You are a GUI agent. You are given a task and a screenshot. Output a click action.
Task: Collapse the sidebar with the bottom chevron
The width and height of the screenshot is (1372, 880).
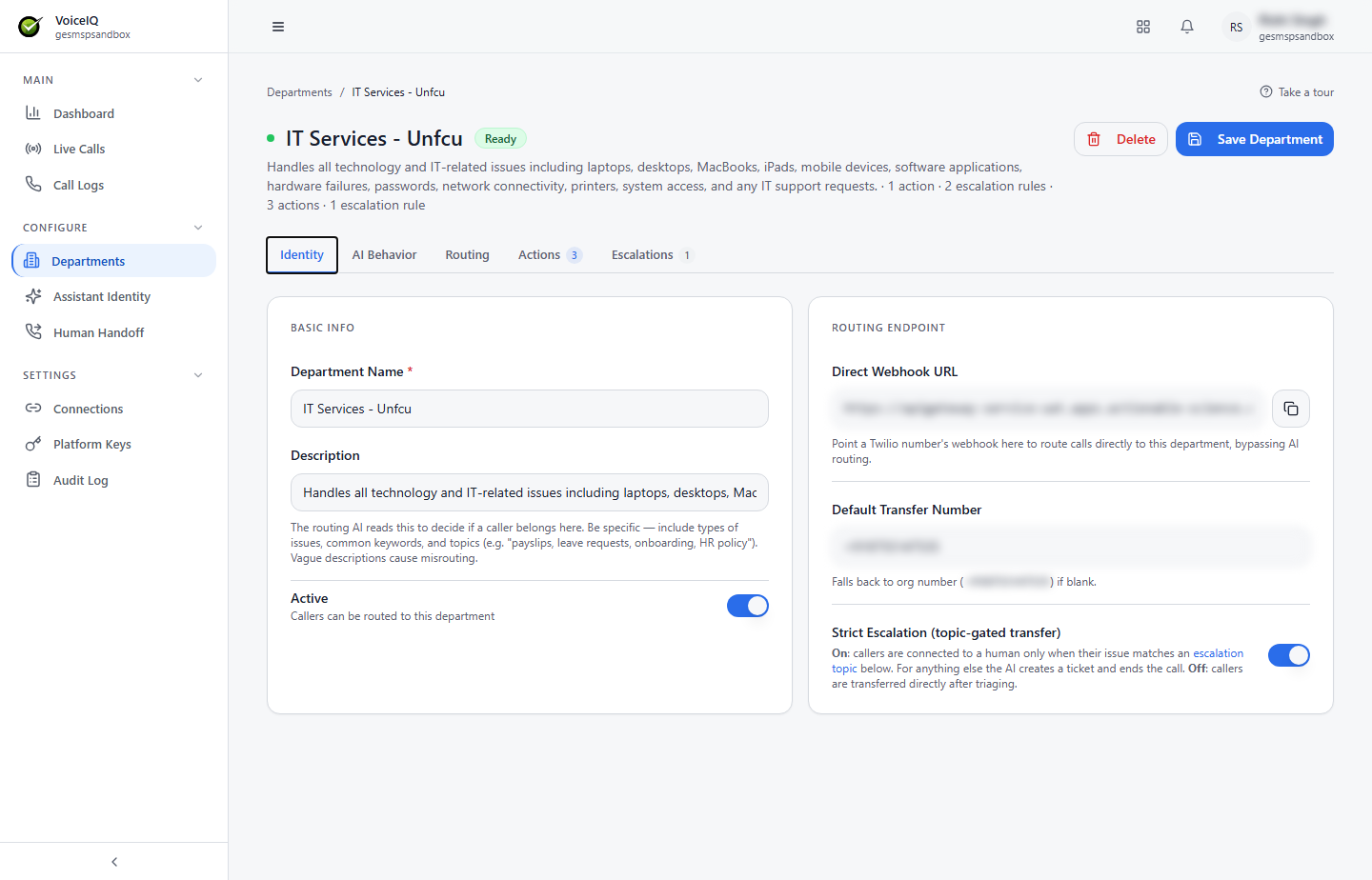tap(114, 862)
